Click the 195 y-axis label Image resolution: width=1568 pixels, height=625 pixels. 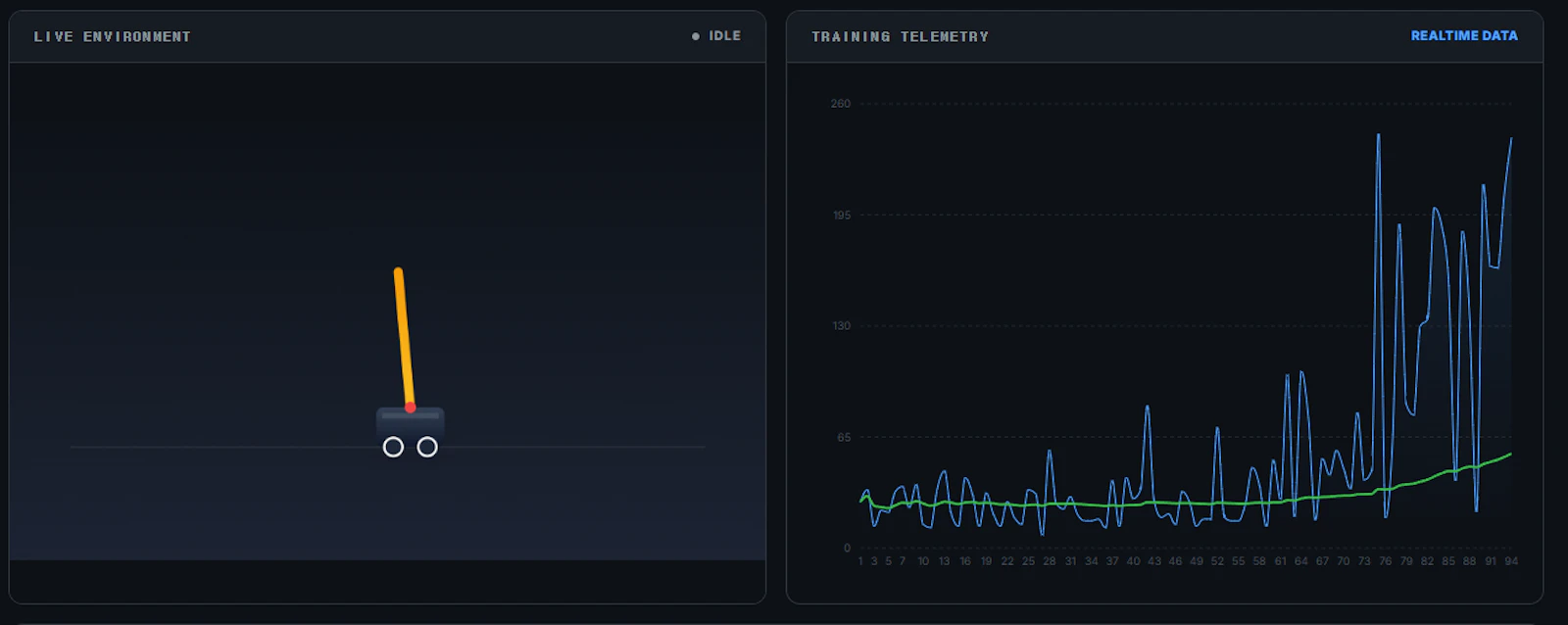[x=842, y=215]
